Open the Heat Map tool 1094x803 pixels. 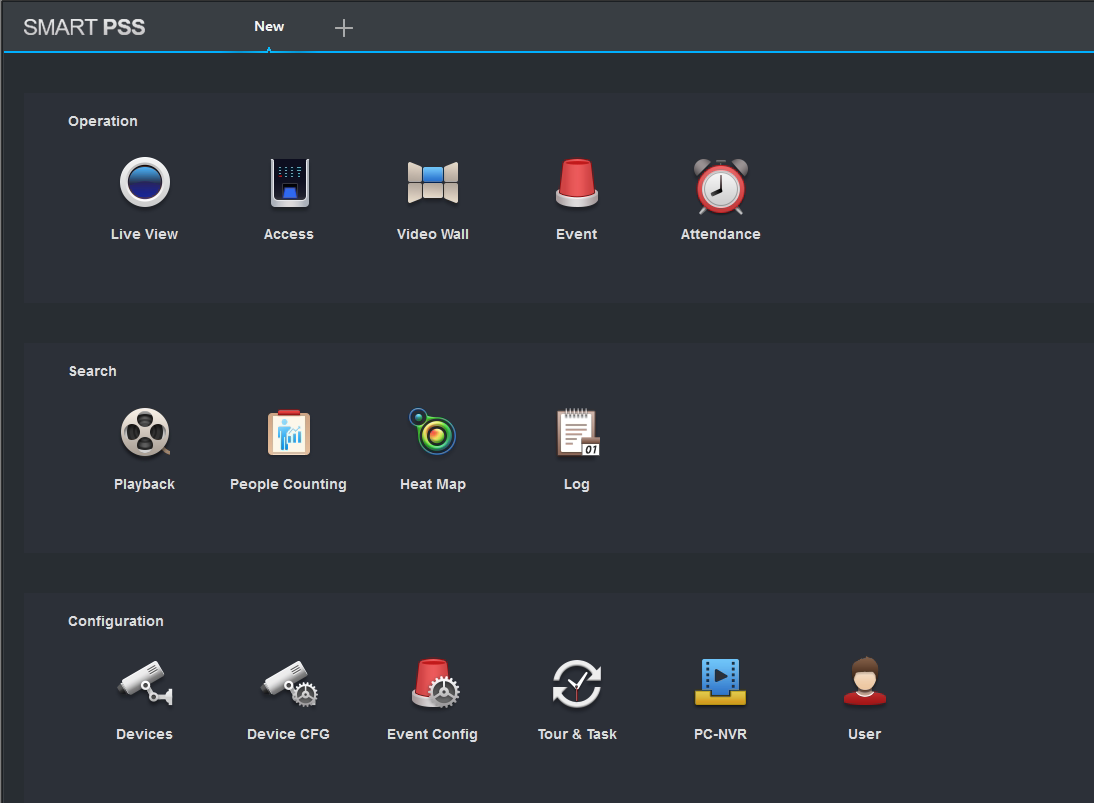tap(433, 434)
